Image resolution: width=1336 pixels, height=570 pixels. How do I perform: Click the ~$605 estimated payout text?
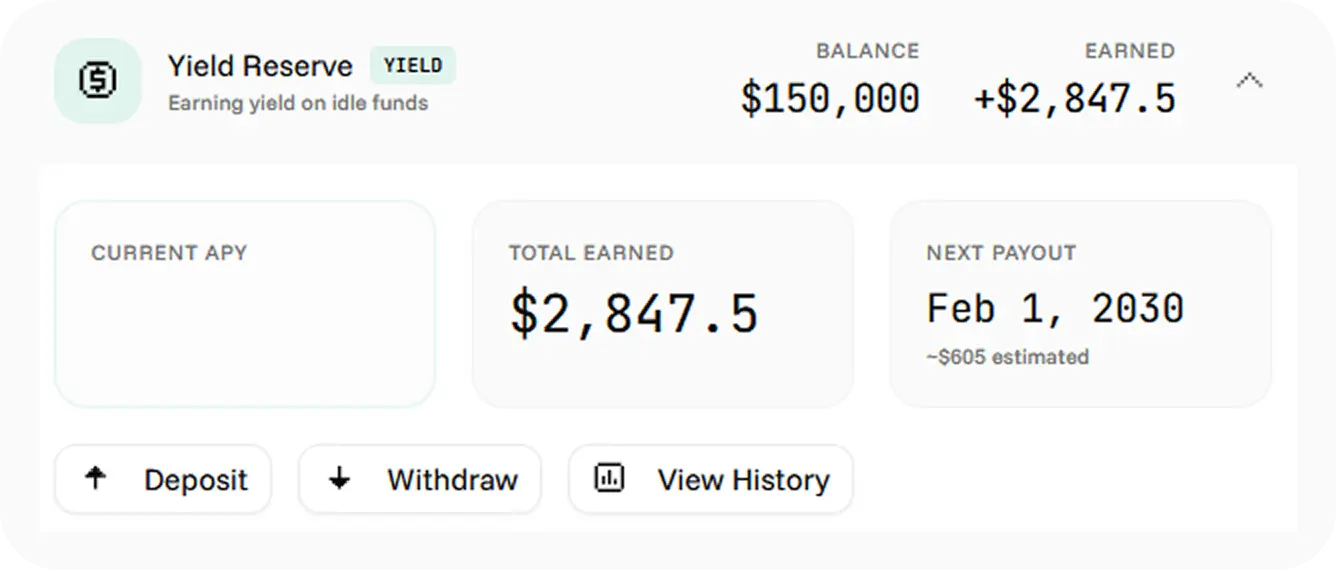click(x=1007, y=357)
